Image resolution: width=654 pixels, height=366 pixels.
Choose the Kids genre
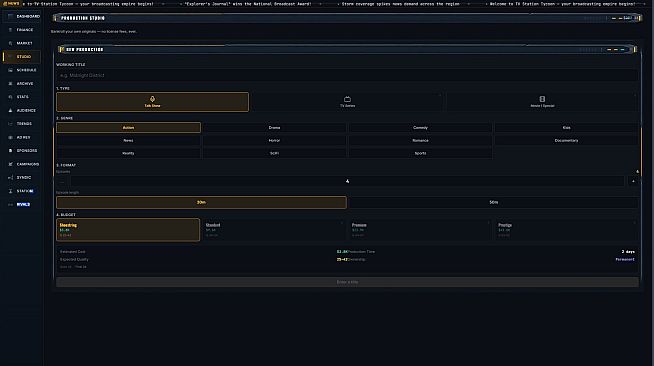click(x=566, y=128)
